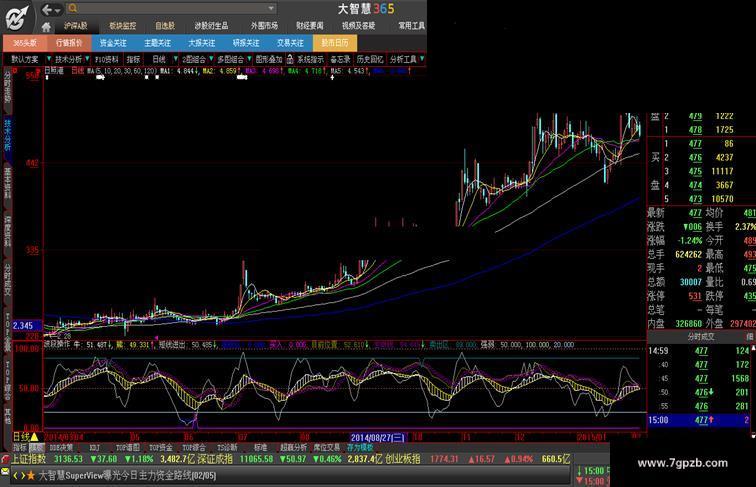The width and height of the screenshot is (756, 487).
Task: Select the DDE决策 indicator tab
Action: 61,448
